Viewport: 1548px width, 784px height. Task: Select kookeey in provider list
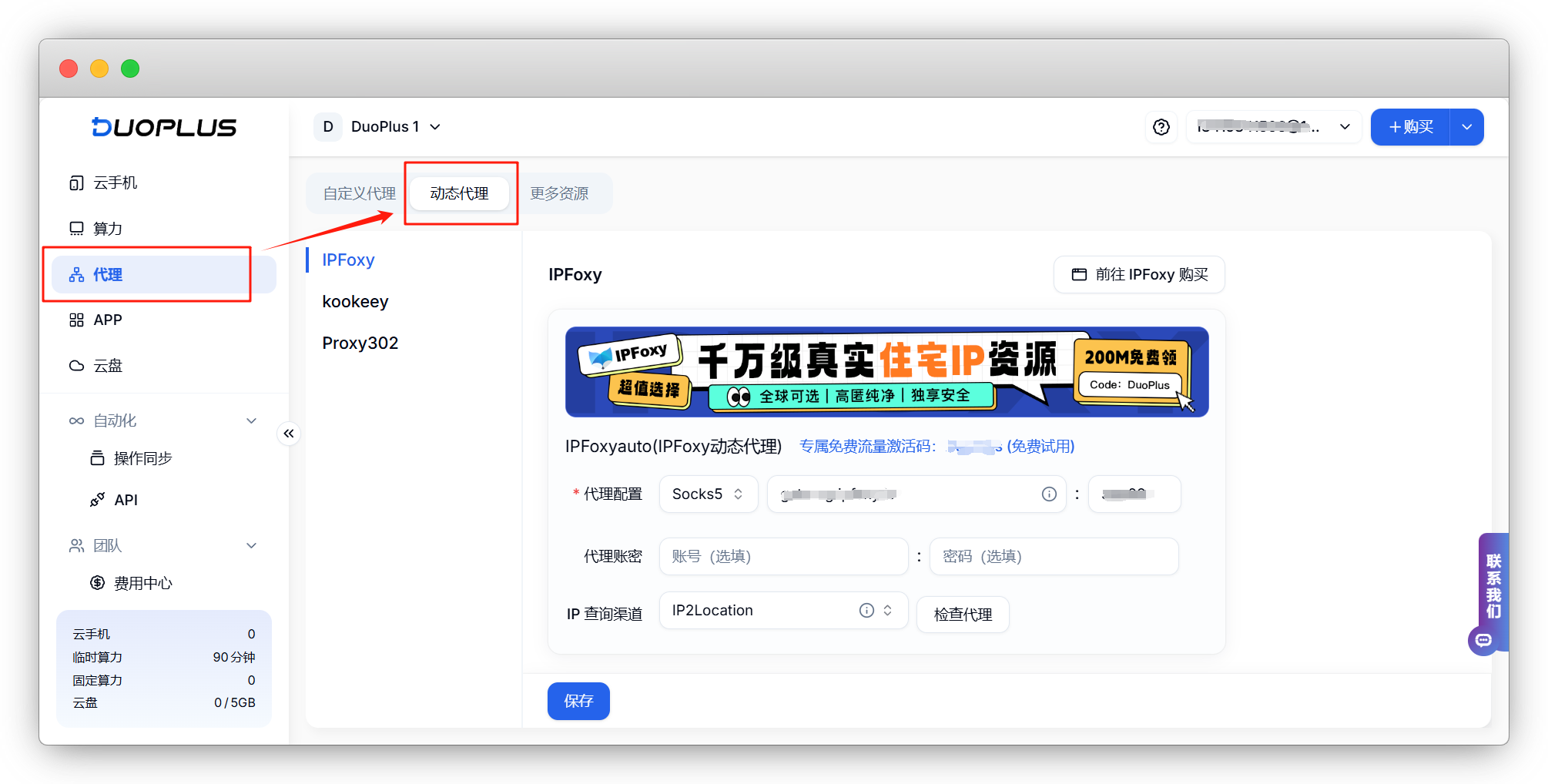click(355, 302)
